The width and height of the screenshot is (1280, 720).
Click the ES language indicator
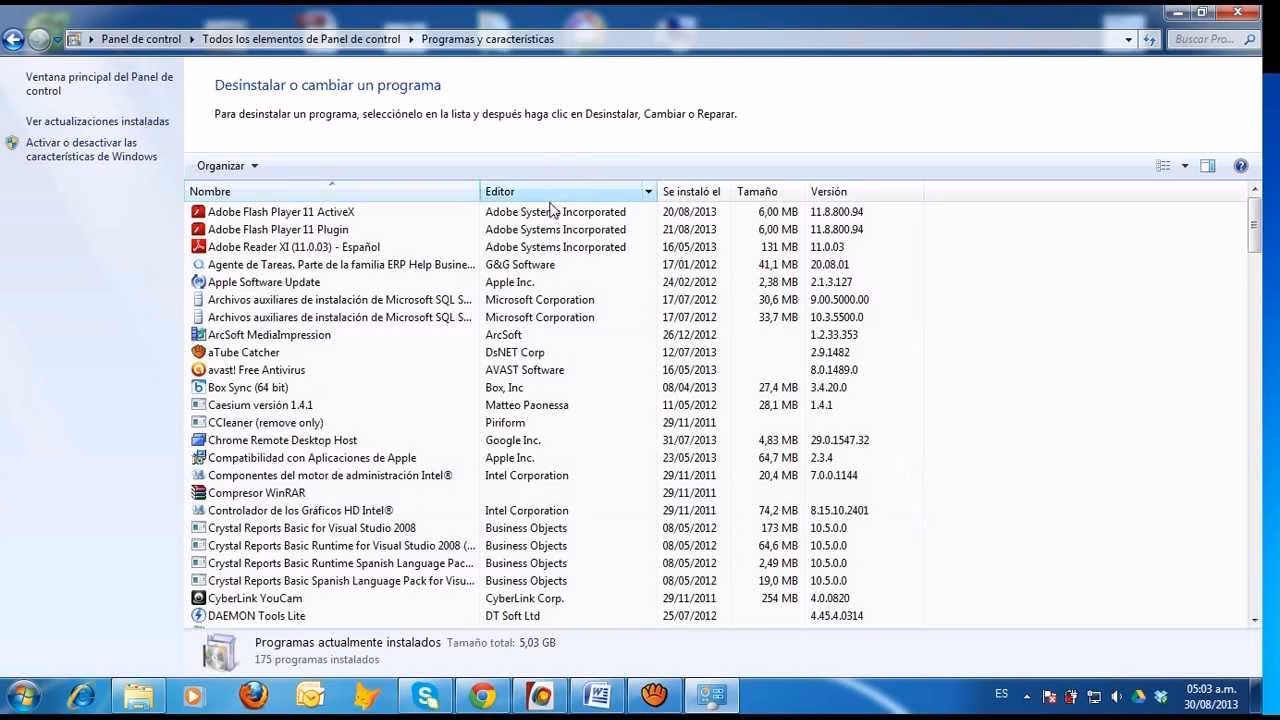1002,694
